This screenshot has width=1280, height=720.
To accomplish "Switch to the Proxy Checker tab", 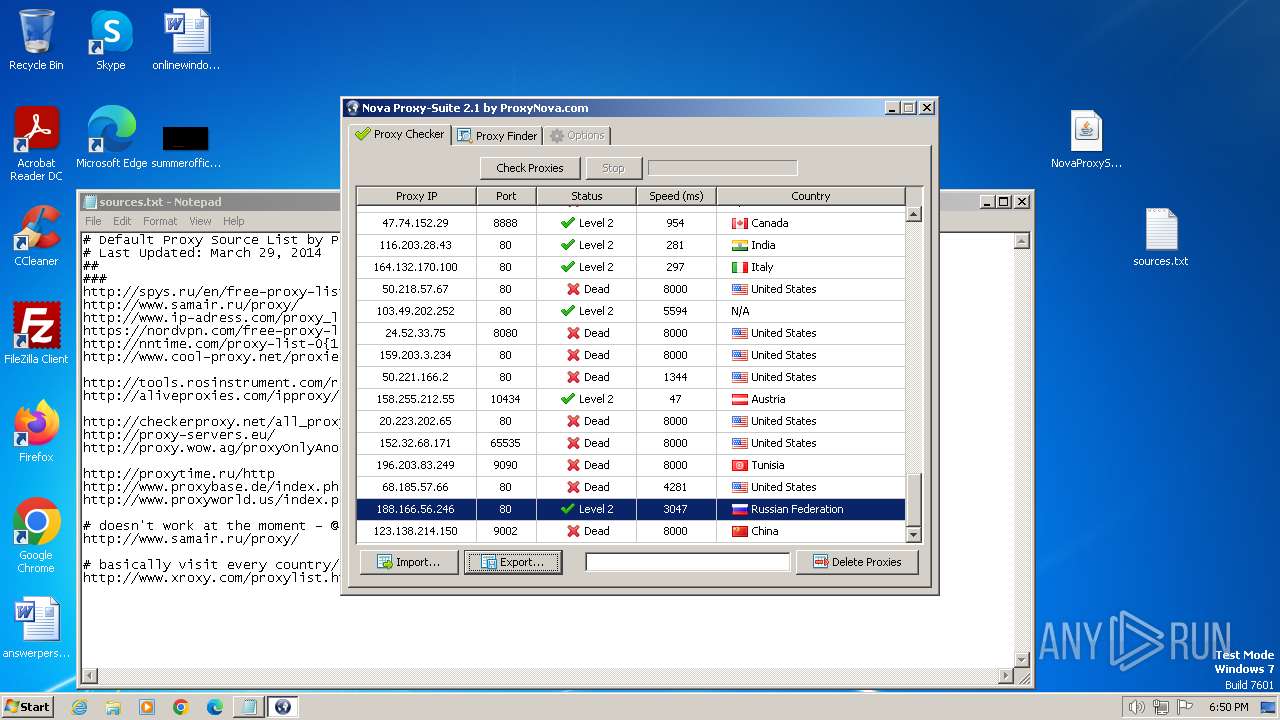I will click(399, 134).
